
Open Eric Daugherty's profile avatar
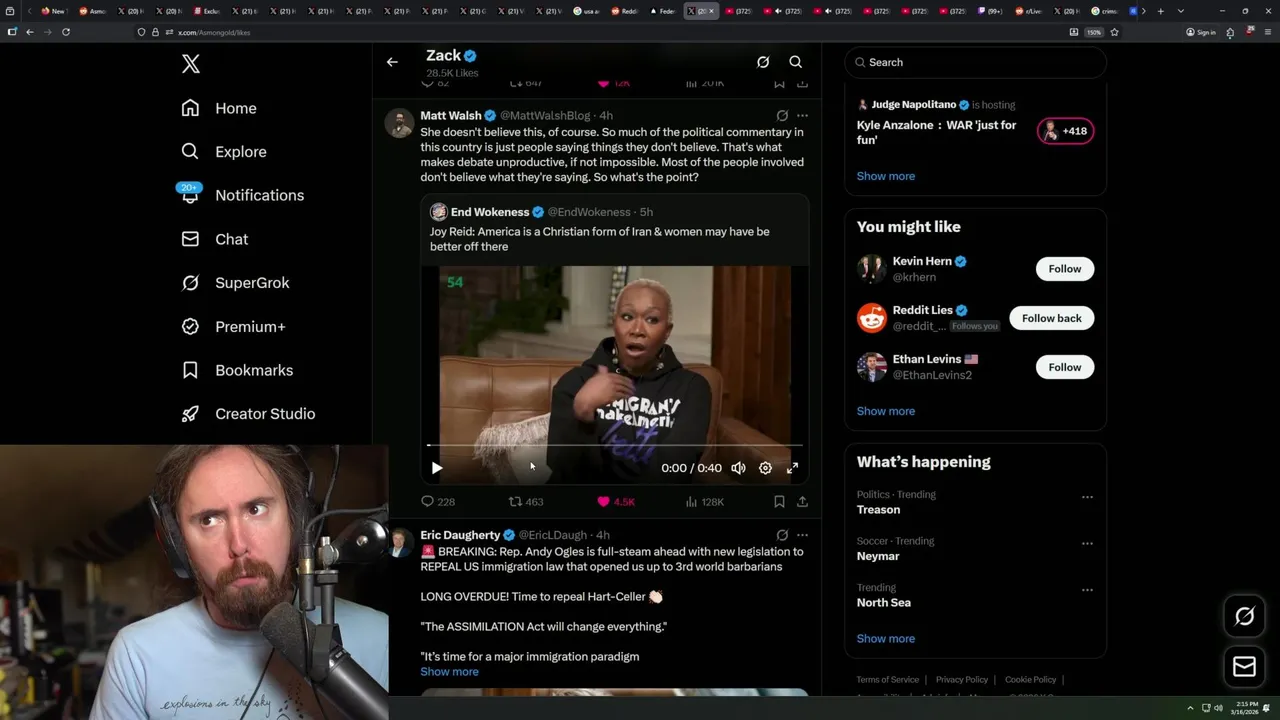point(400,544)
